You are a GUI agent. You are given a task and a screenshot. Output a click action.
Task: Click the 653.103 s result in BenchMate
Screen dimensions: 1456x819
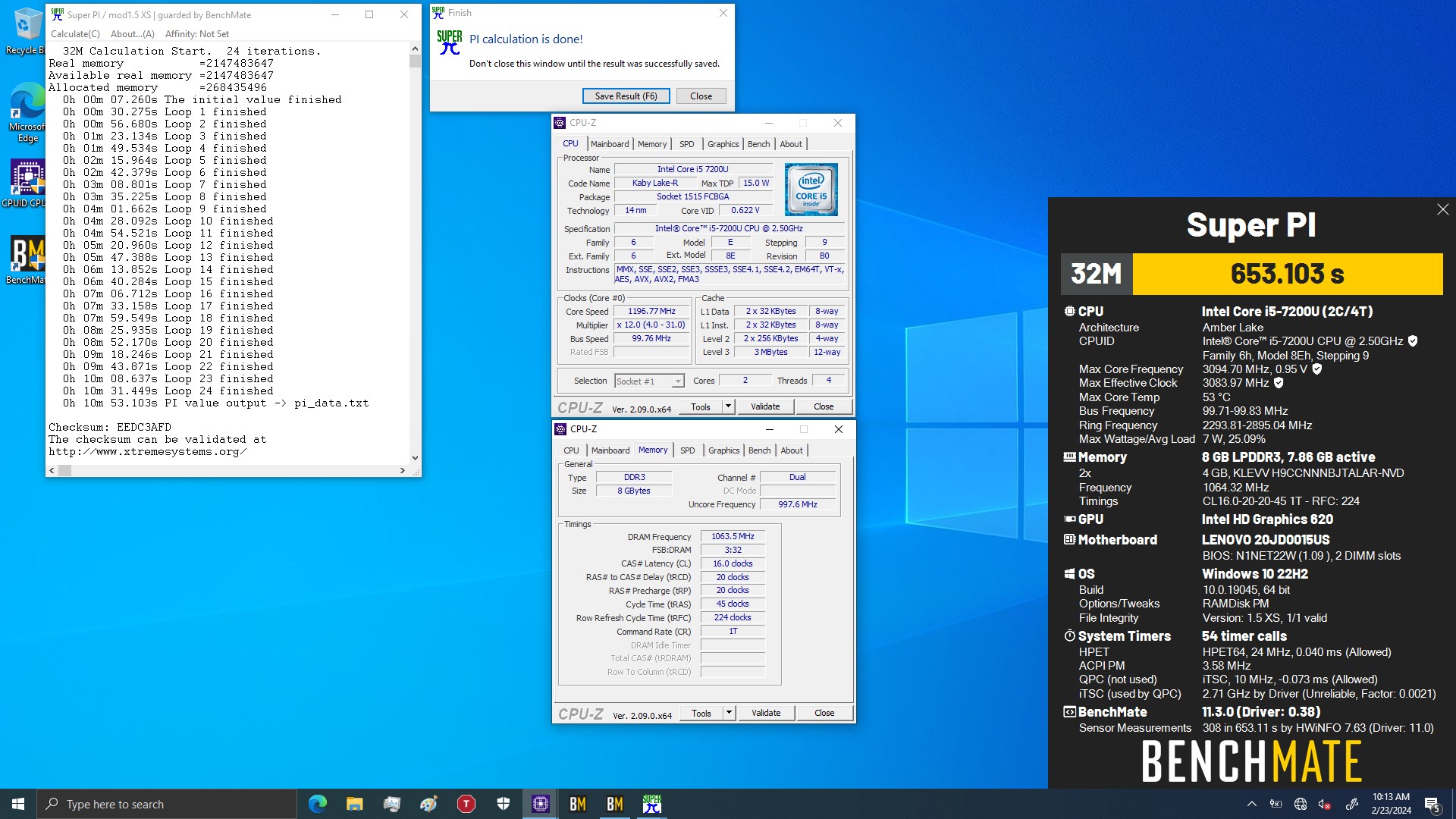1287,274
